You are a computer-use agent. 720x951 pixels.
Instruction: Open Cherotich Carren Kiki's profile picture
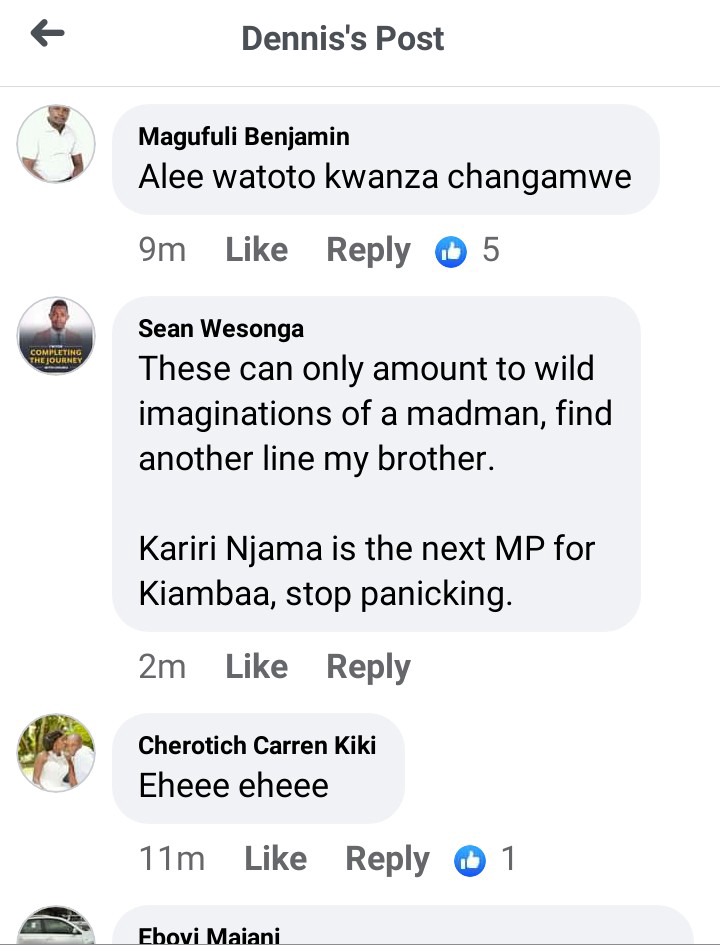point(56,753)
